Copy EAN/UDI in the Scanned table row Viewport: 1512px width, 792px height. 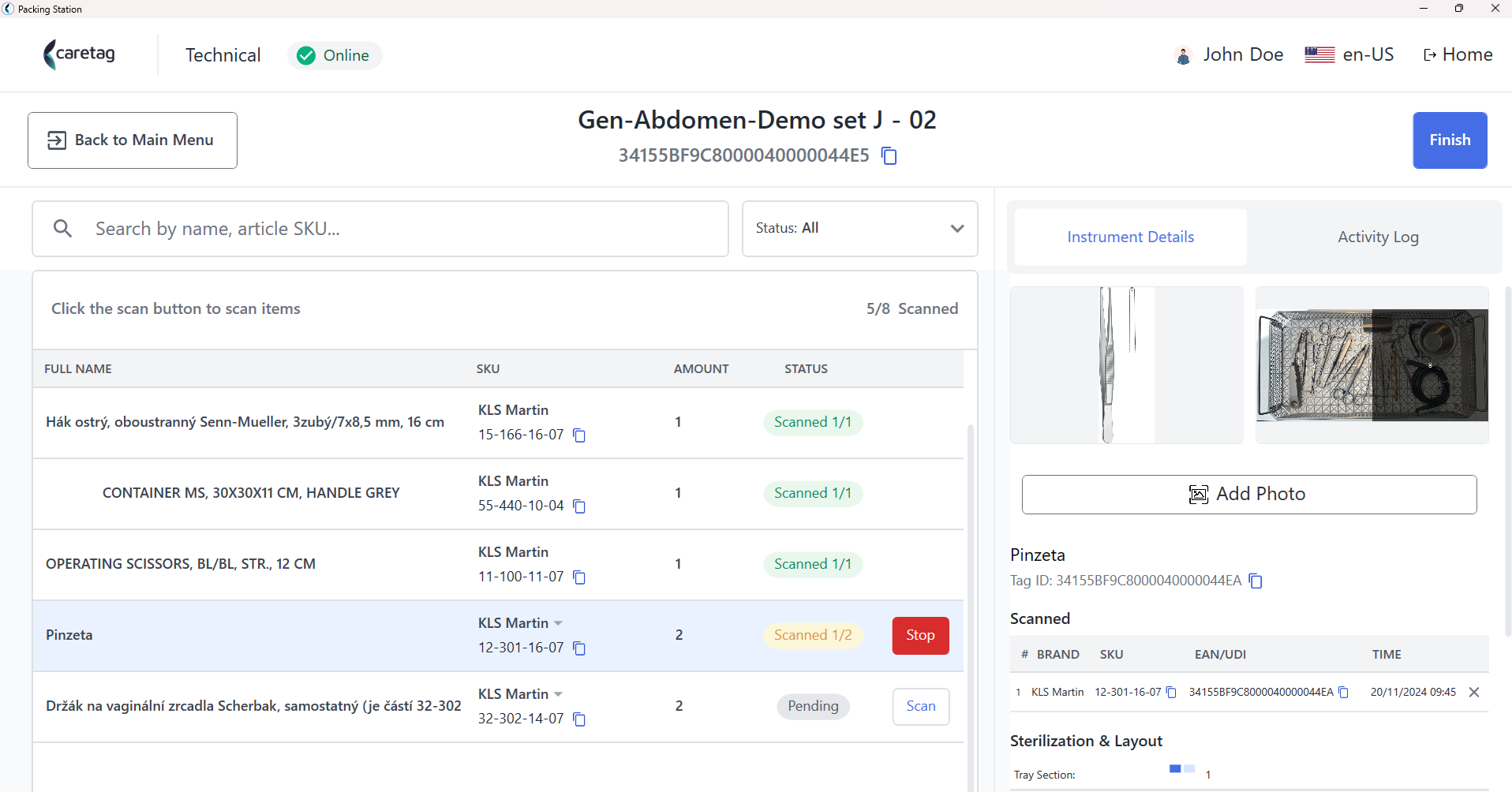coord(1343,693)
